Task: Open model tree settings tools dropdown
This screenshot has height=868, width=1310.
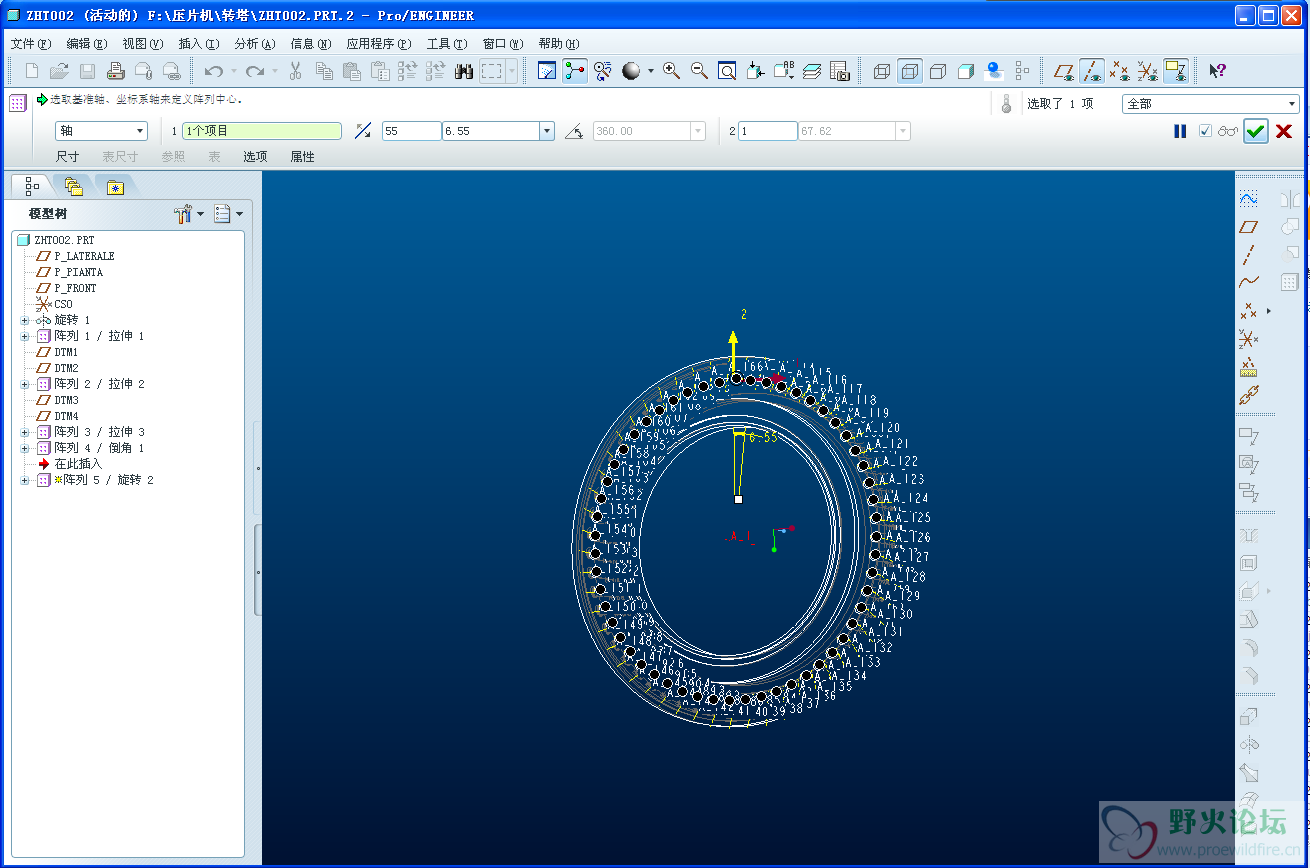Action: pos(188,214)
